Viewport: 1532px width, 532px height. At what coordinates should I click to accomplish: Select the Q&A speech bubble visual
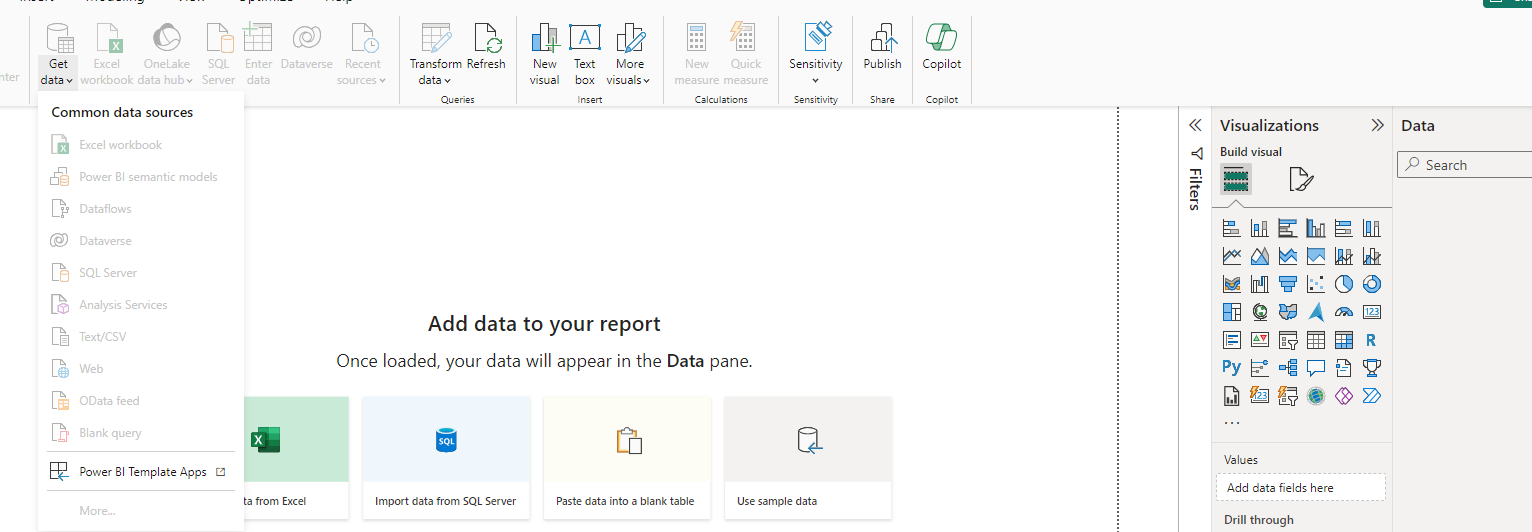click(x=1316, y=368)
